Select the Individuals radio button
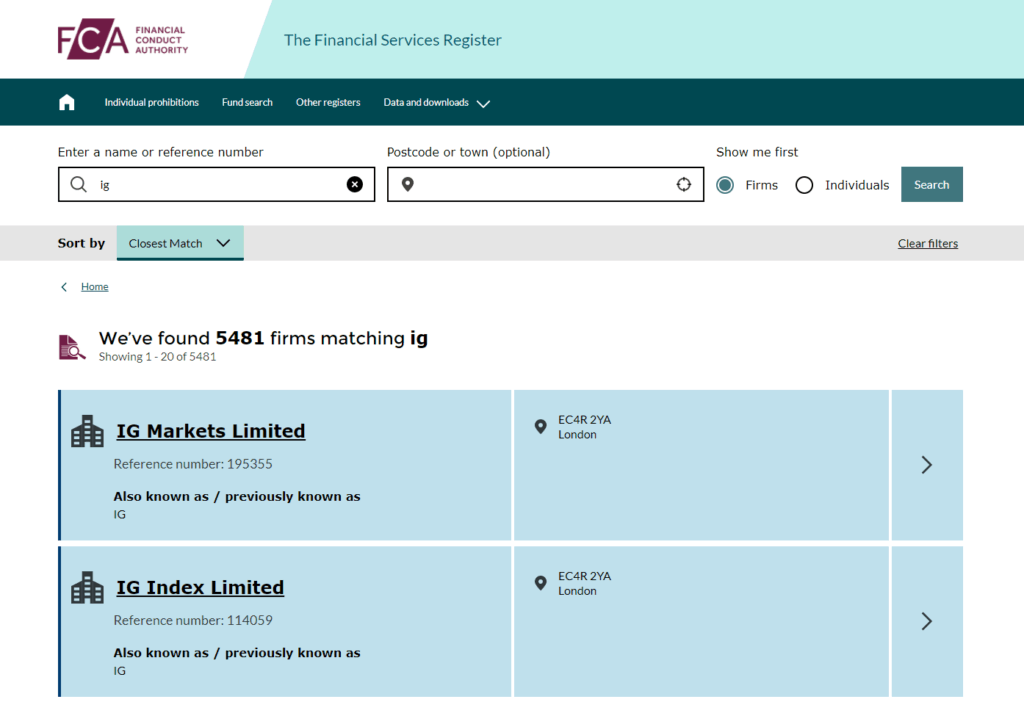The image size is (1024, 702). point(805,185)
